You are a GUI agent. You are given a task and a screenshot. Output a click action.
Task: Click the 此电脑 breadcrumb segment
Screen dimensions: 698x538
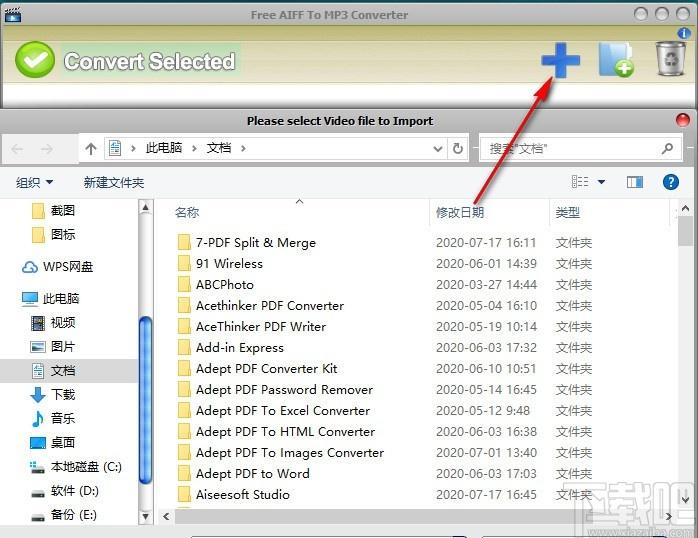click(164, 148)
